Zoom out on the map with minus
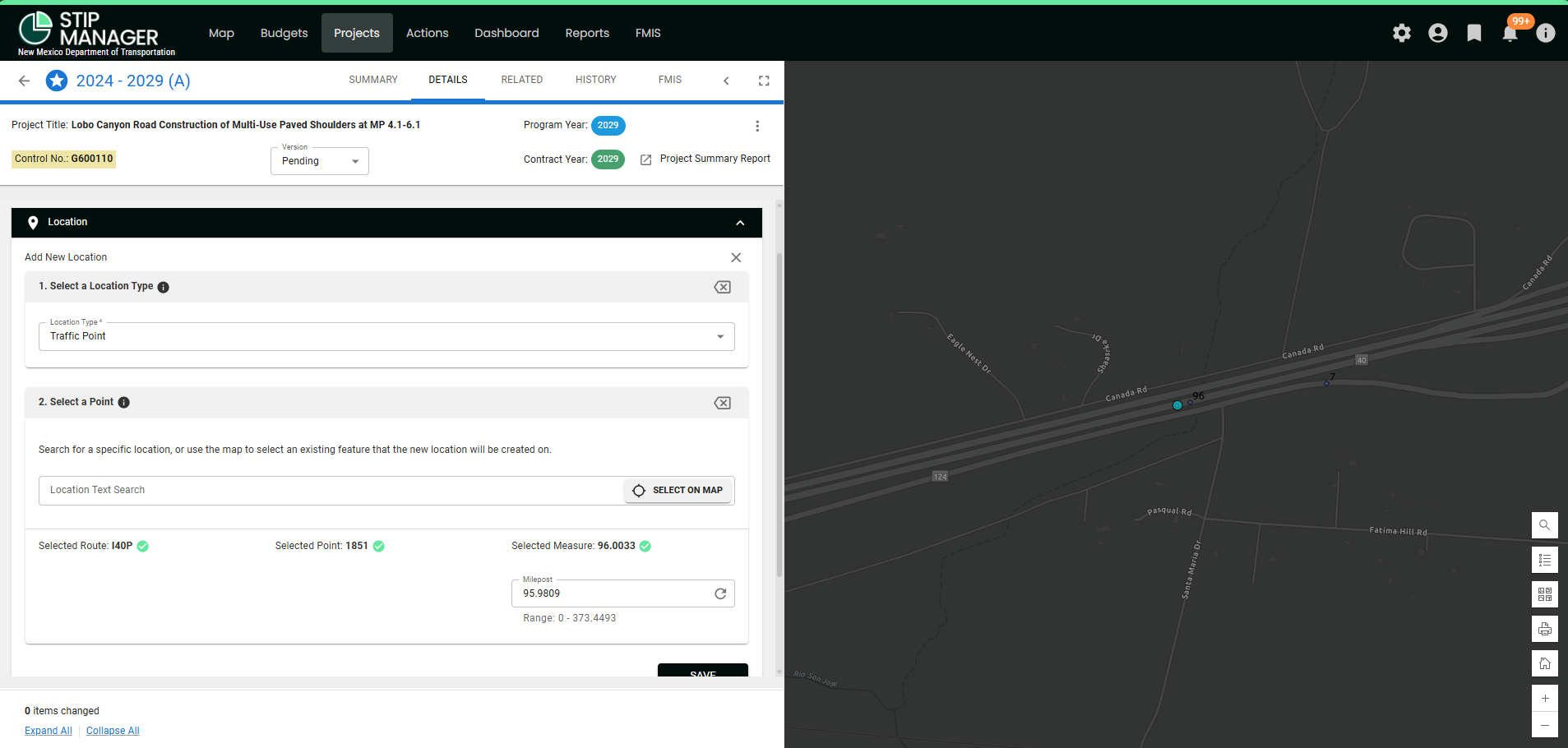The image size is (1568, 748). click(1545, 725)
